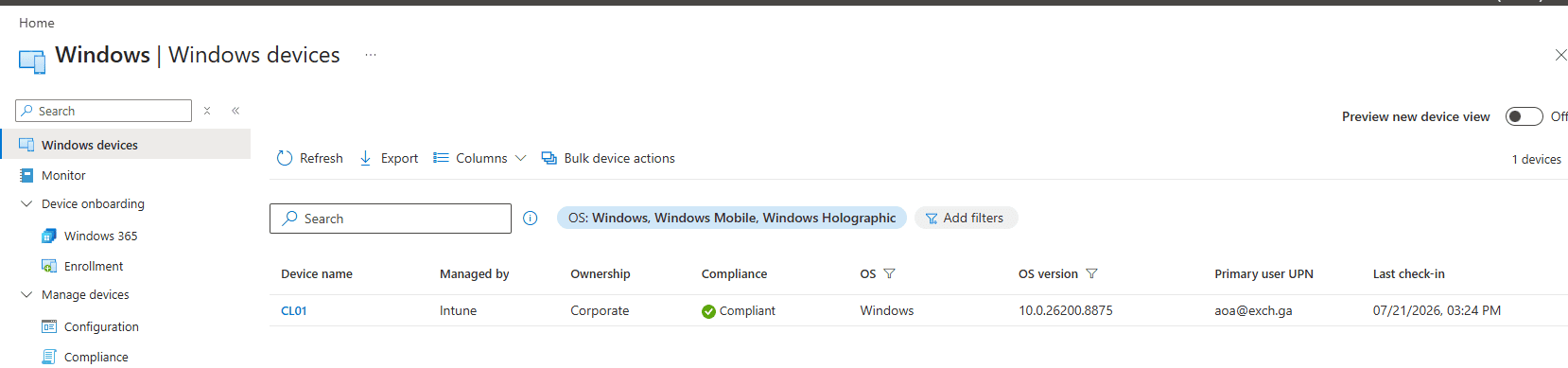This screenshot has width=1568, height=368.
Task: Collapse the Manage devices section
Action: (26, 294)
